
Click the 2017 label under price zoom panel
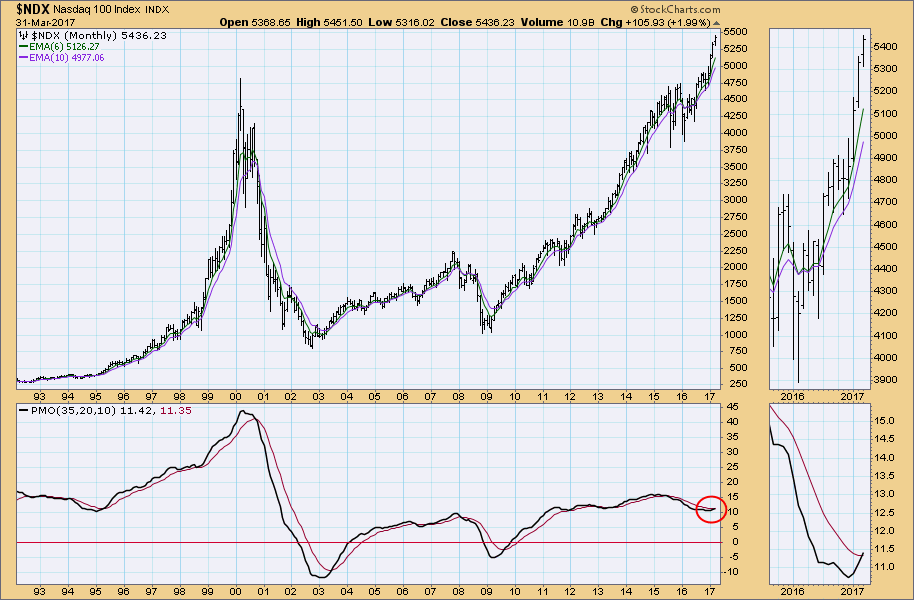(852, 397)
